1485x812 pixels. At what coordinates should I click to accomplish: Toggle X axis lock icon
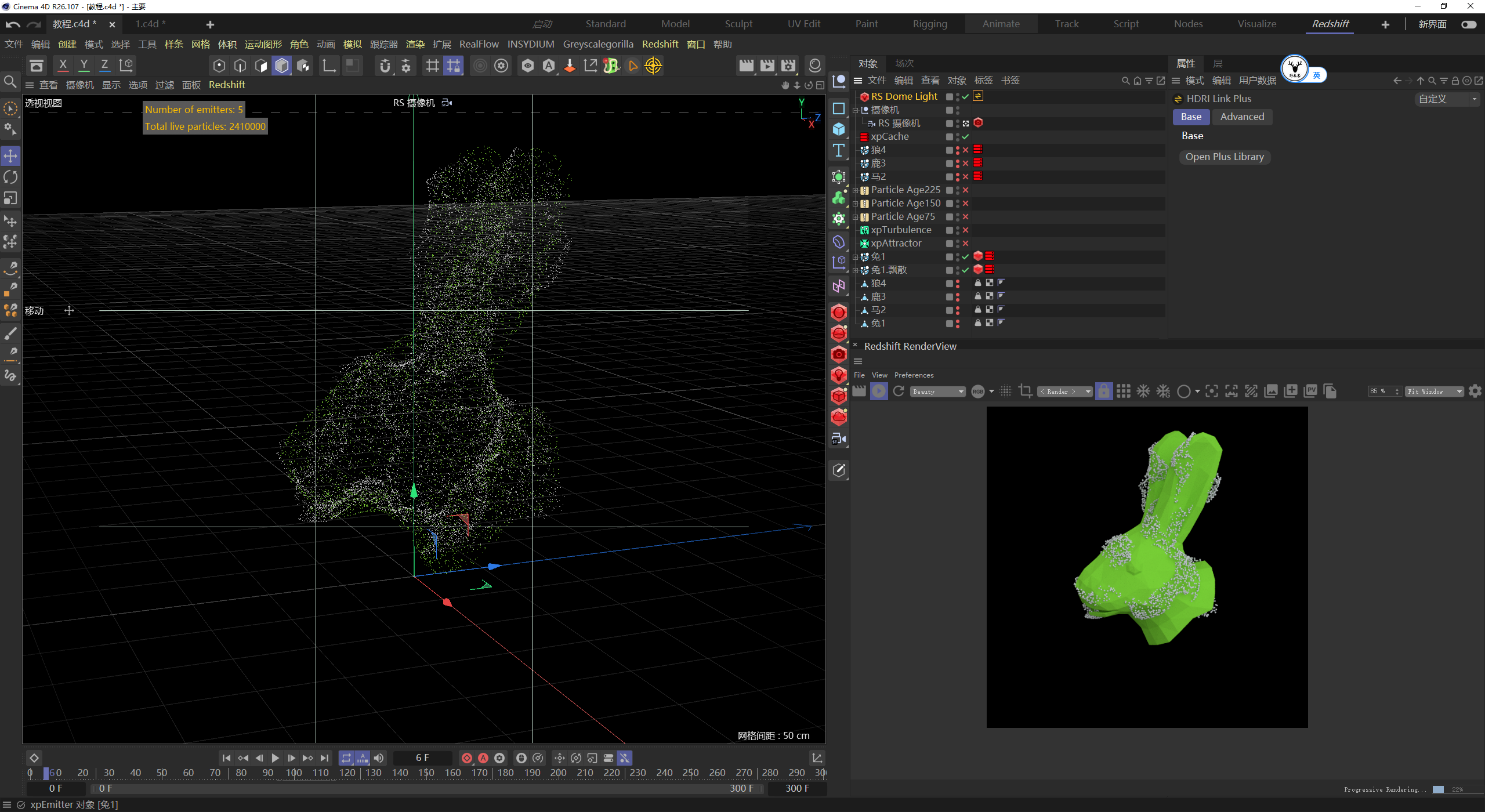[63, 66]
